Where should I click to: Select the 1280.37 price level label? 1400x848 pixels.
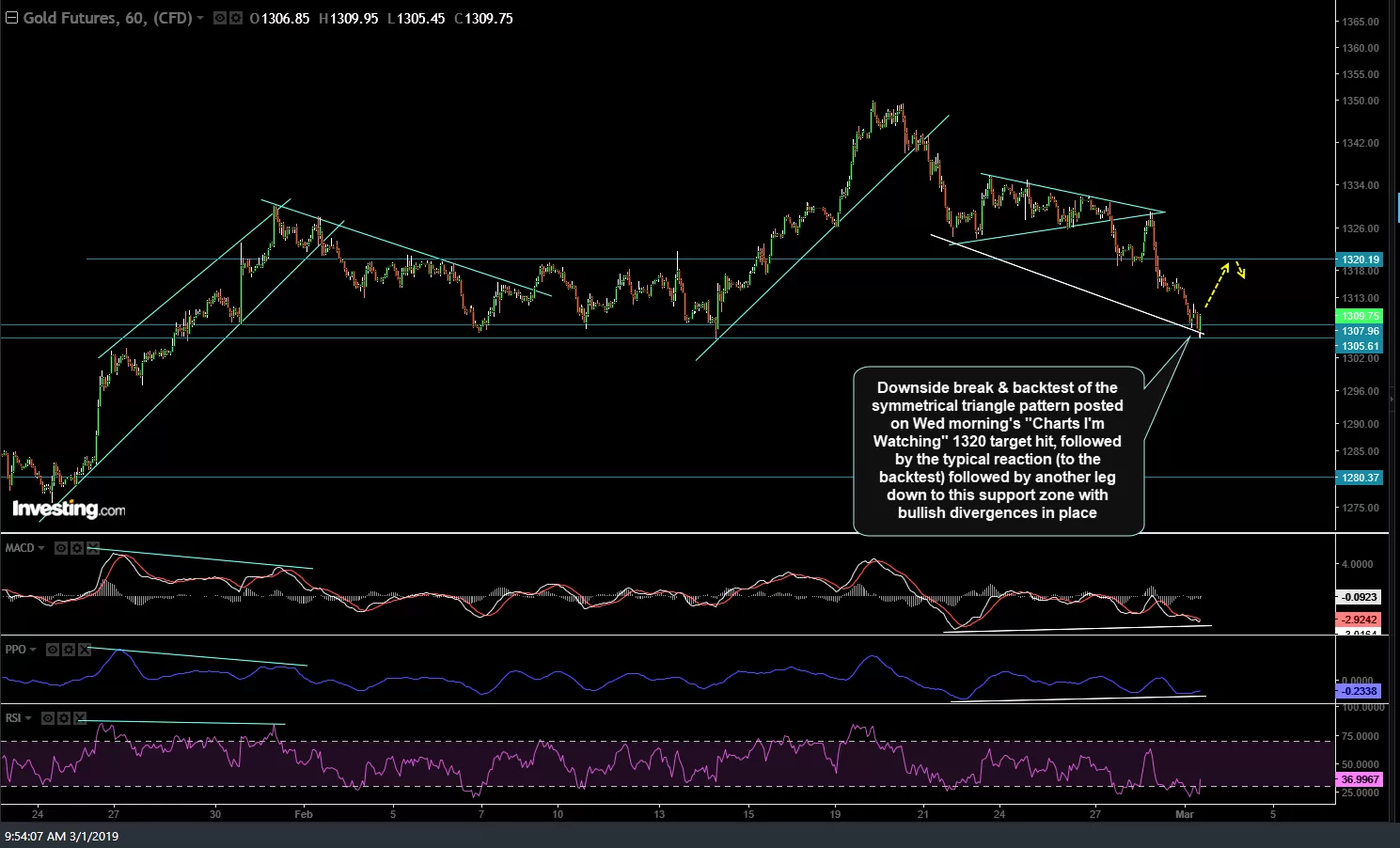[1360, 478]
